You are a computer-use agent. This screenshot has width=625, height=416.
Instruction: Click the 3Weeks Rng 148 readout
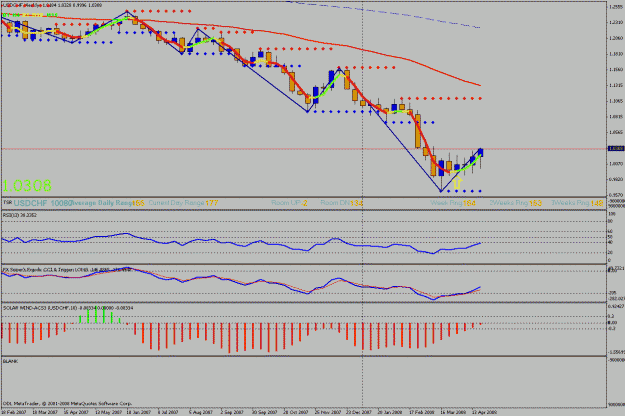tap(578, 203)
